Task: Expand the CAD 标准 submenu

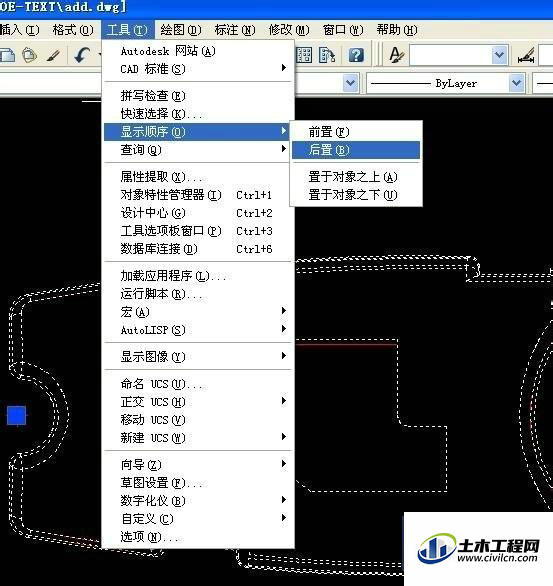Action: click(x=284, y=68)
